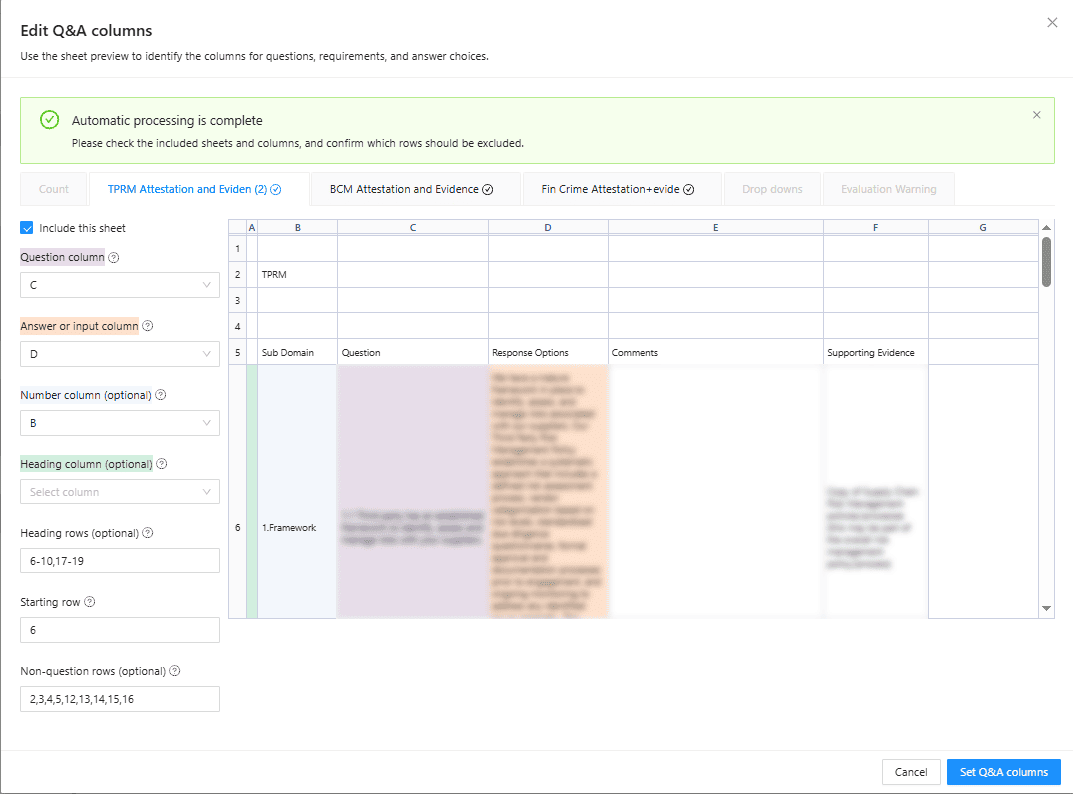1073x794 pixels.
Task: Open the Question column dropdown
Action: tap(119, 285)
